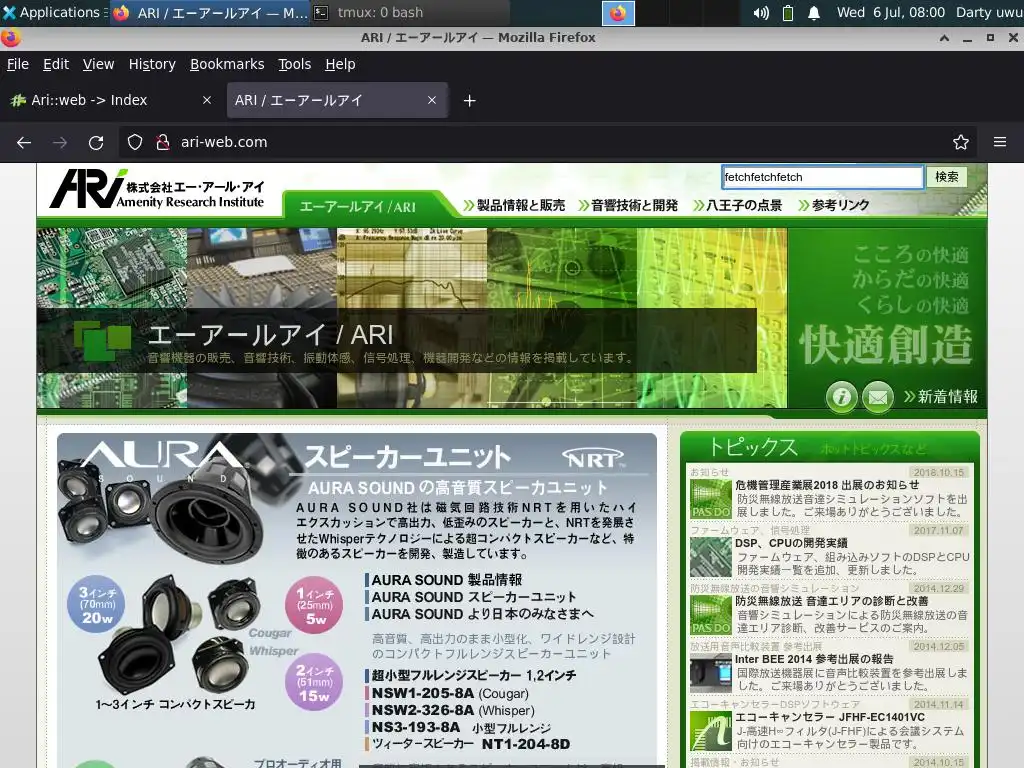This screenshot has height=768, width=1024.
Task: Open the Firefox hamburger menu
Action: [1000, 142]
